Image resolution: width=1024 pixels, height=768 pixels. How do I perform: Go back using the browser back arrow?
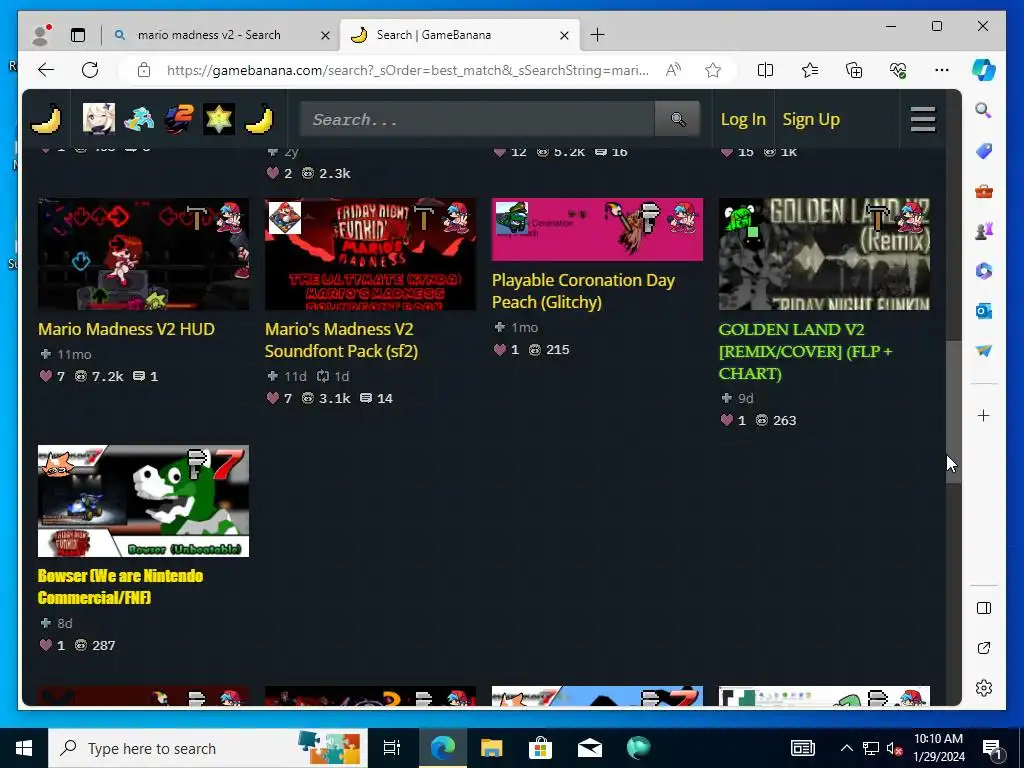click(46, 70)
